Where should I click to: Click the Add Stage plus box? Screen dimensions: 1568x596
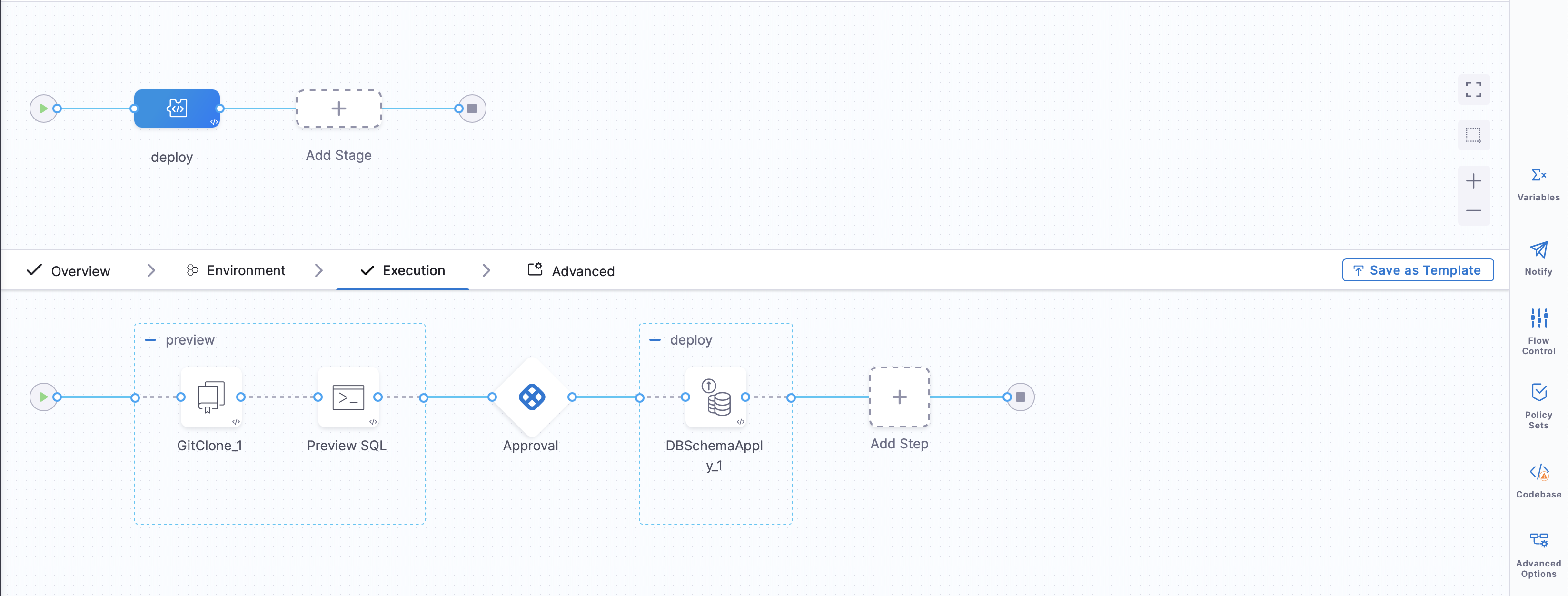click(x=338, y=109)
